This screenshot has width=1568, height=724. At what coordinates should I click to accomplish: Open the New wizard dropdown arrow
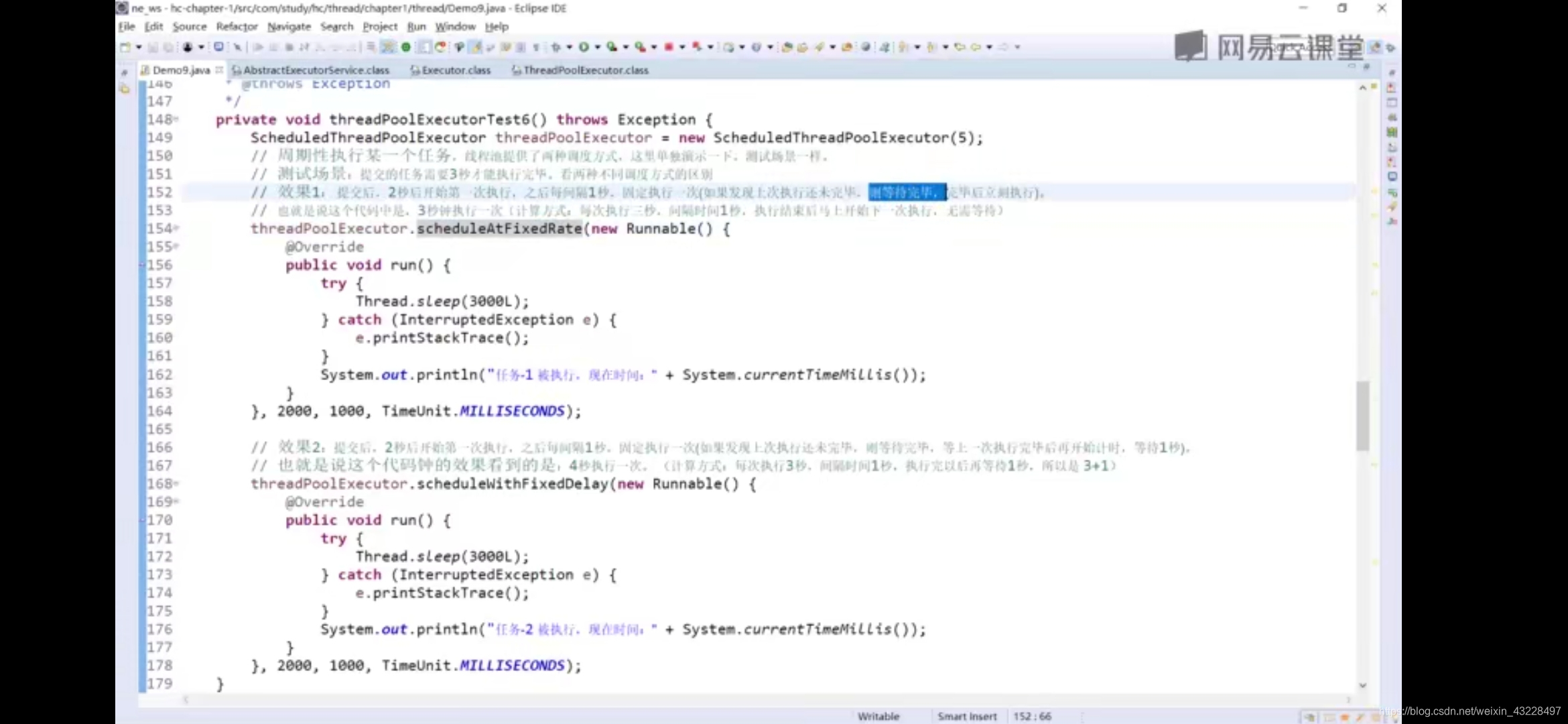139,47
